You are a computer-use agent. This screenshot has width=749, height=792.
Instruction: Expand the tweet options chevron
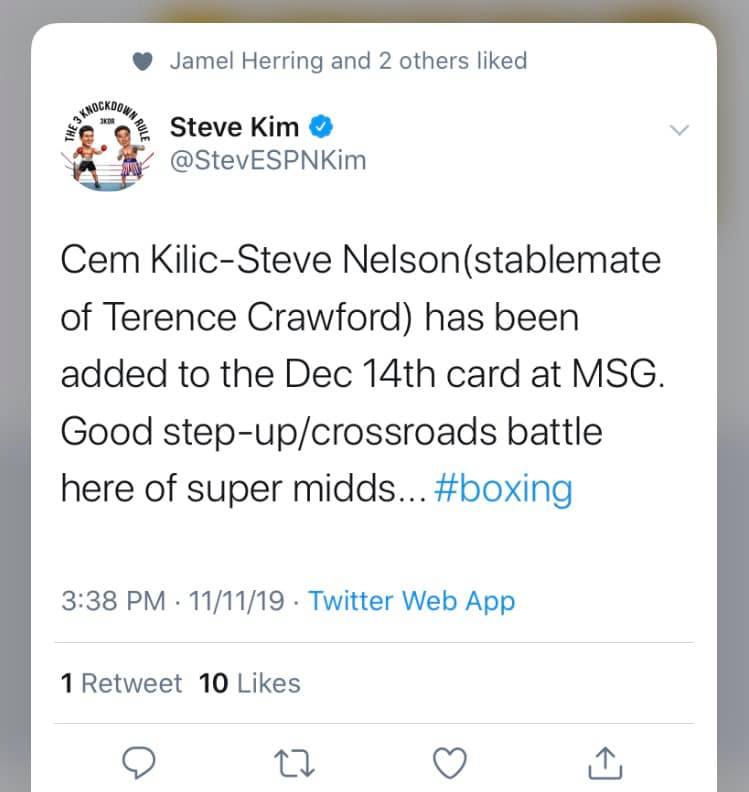tap(680, 130)
